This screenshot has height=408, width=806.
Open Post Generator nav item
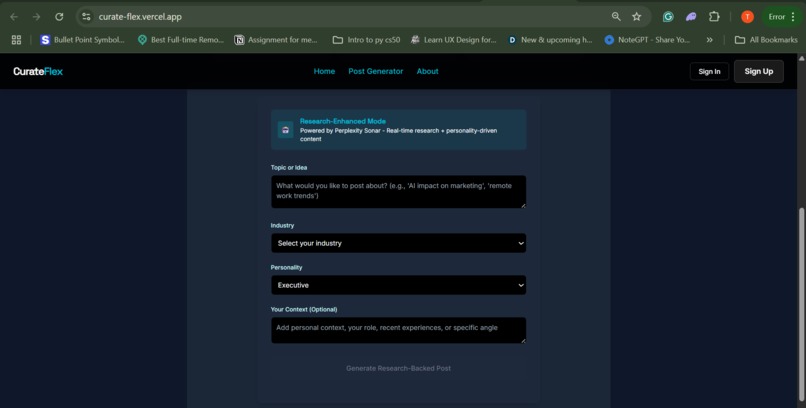click(x=376, y=71)
